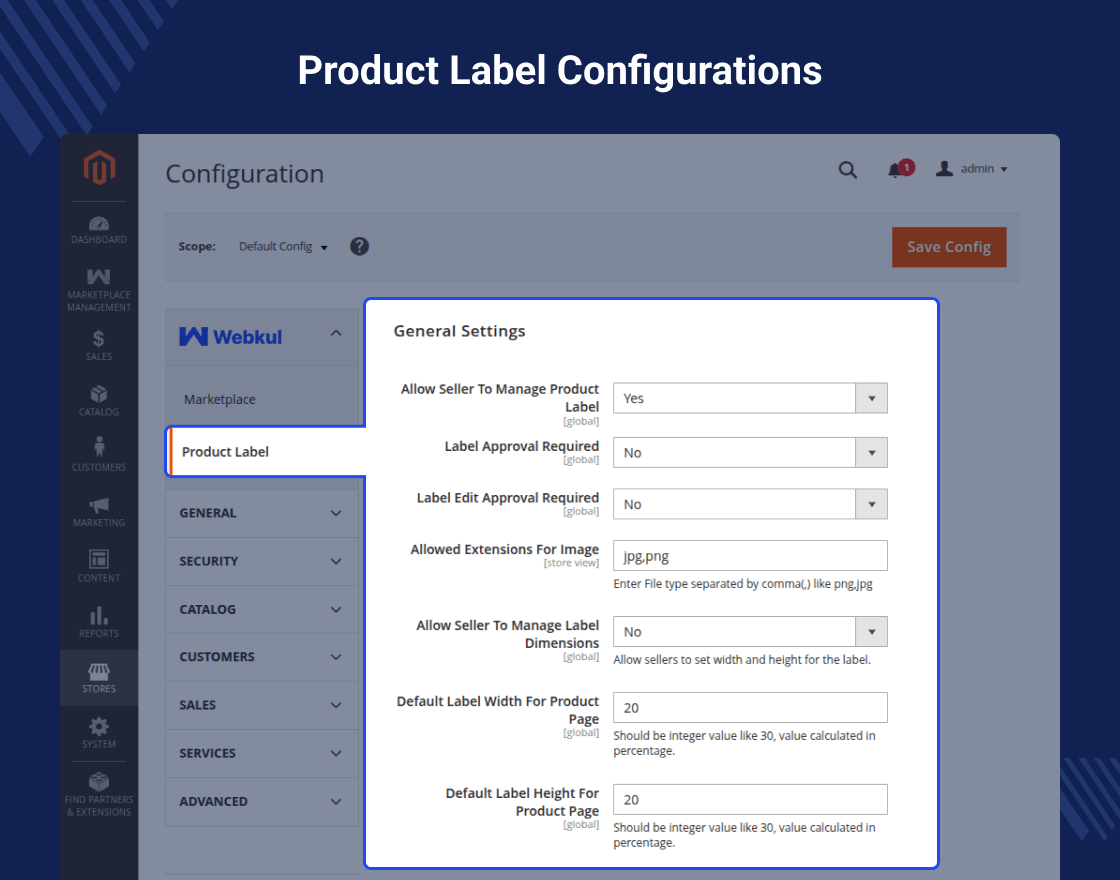Open the System sidebar menu

coord(99,734)
